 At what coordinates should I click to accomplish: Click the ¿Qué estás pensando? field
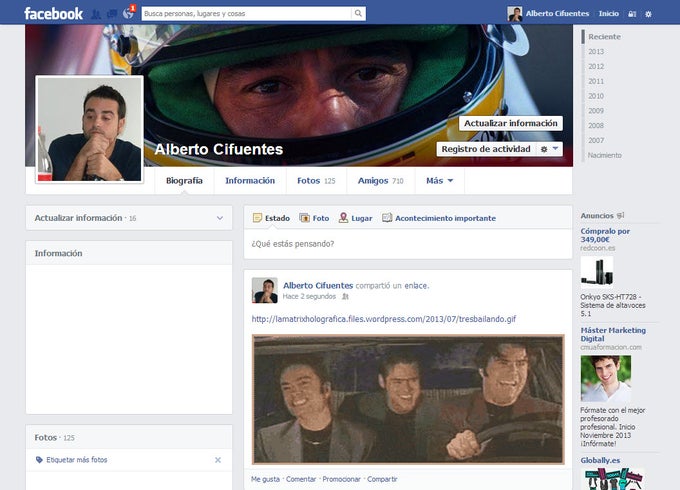click(x=408, y=244)
